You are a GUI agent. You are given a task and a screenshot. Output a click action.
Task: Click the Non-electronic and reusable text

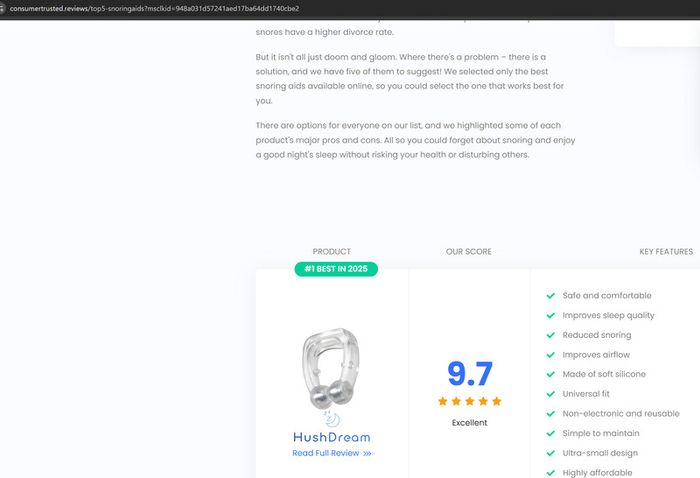click(x=621, y=414)
